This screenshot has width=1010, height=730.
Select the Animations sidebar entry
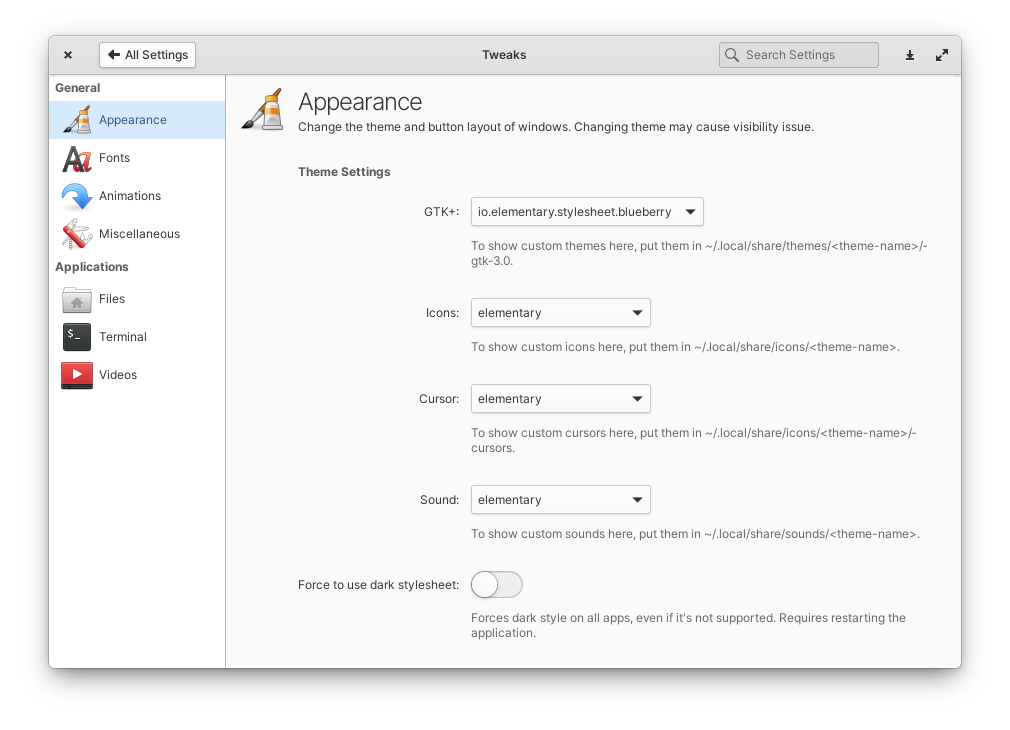(x=128, y=195)
